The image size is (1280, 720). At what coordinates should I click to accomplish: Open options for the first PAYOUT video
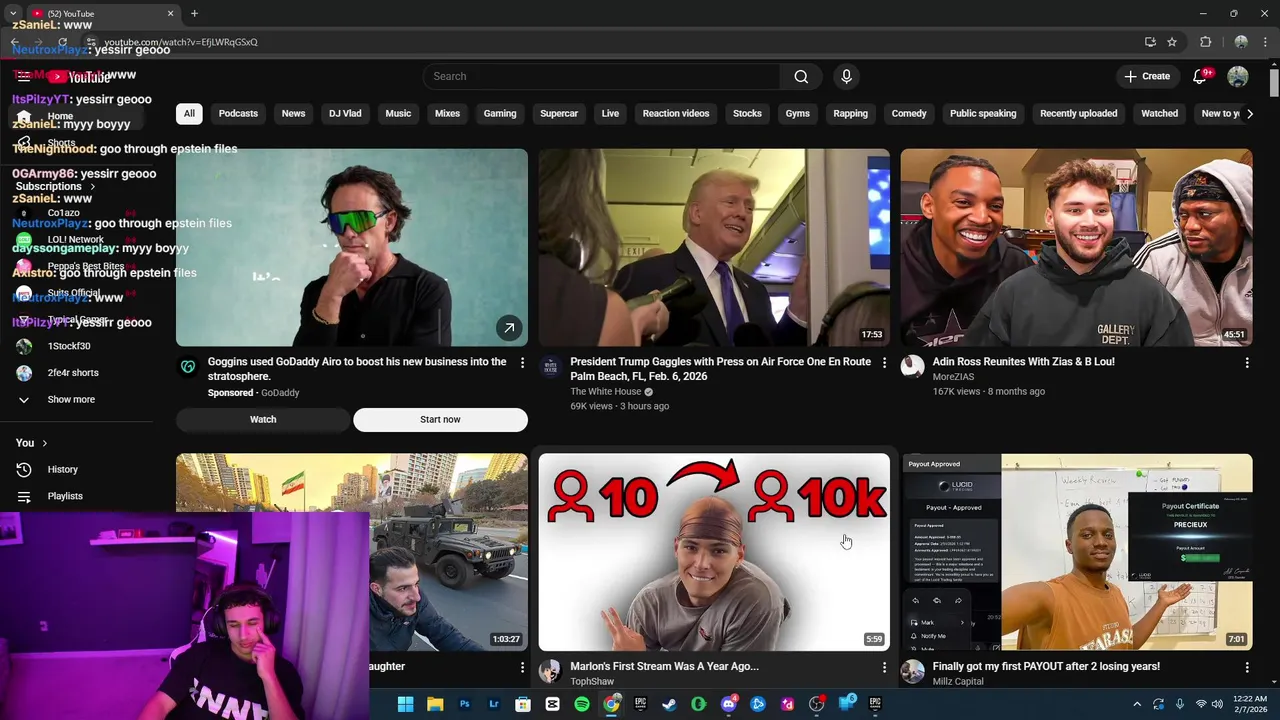(1246, 667)
